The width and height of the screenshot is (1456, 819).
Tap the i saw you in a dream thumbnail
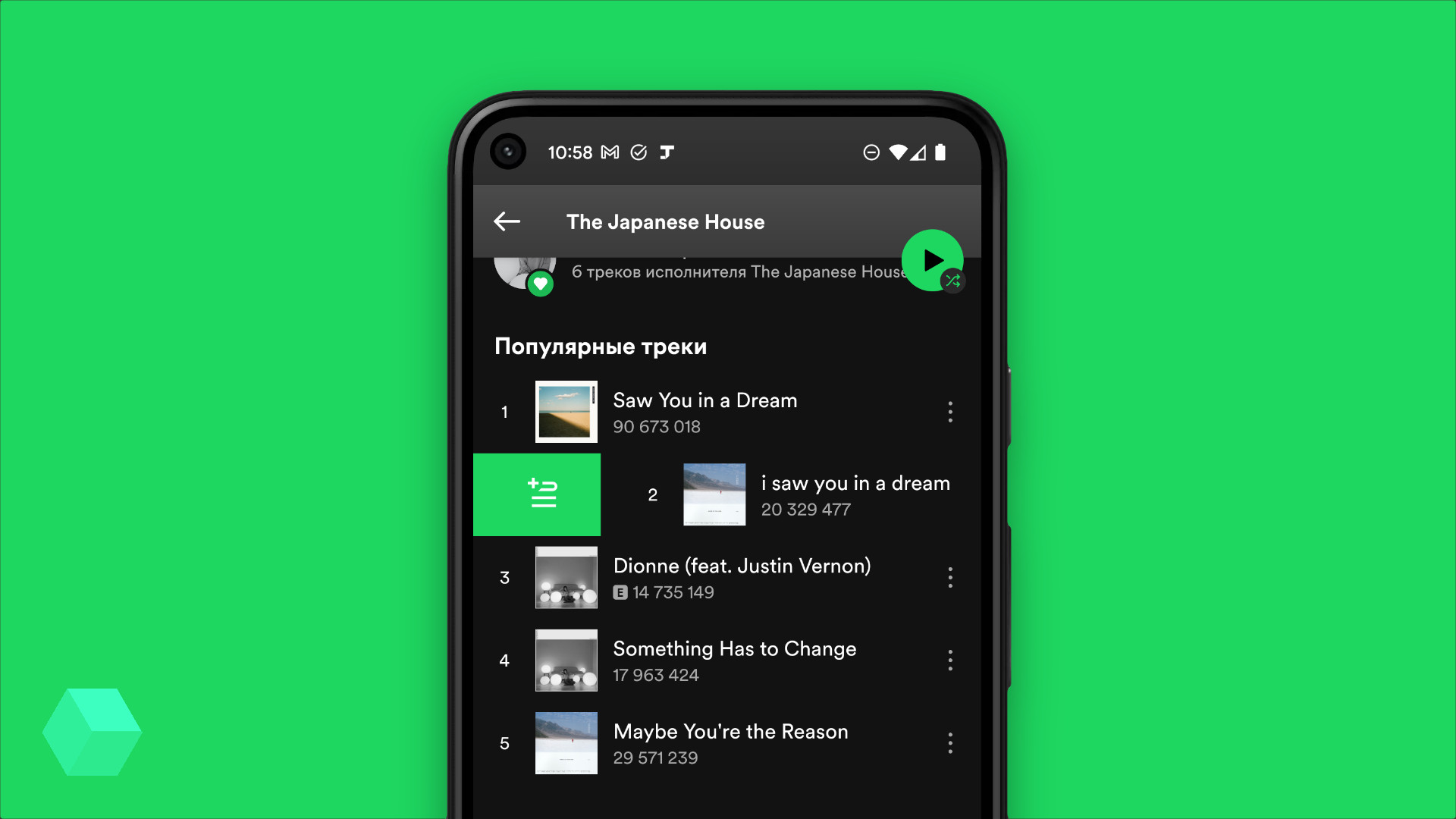[x=713, y=494]
